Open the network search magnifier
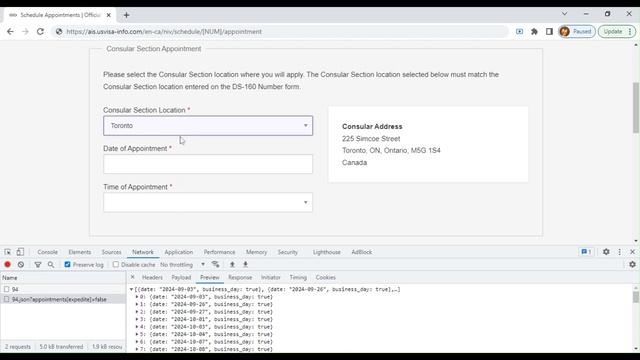The image size is (640, 360). 51,264
